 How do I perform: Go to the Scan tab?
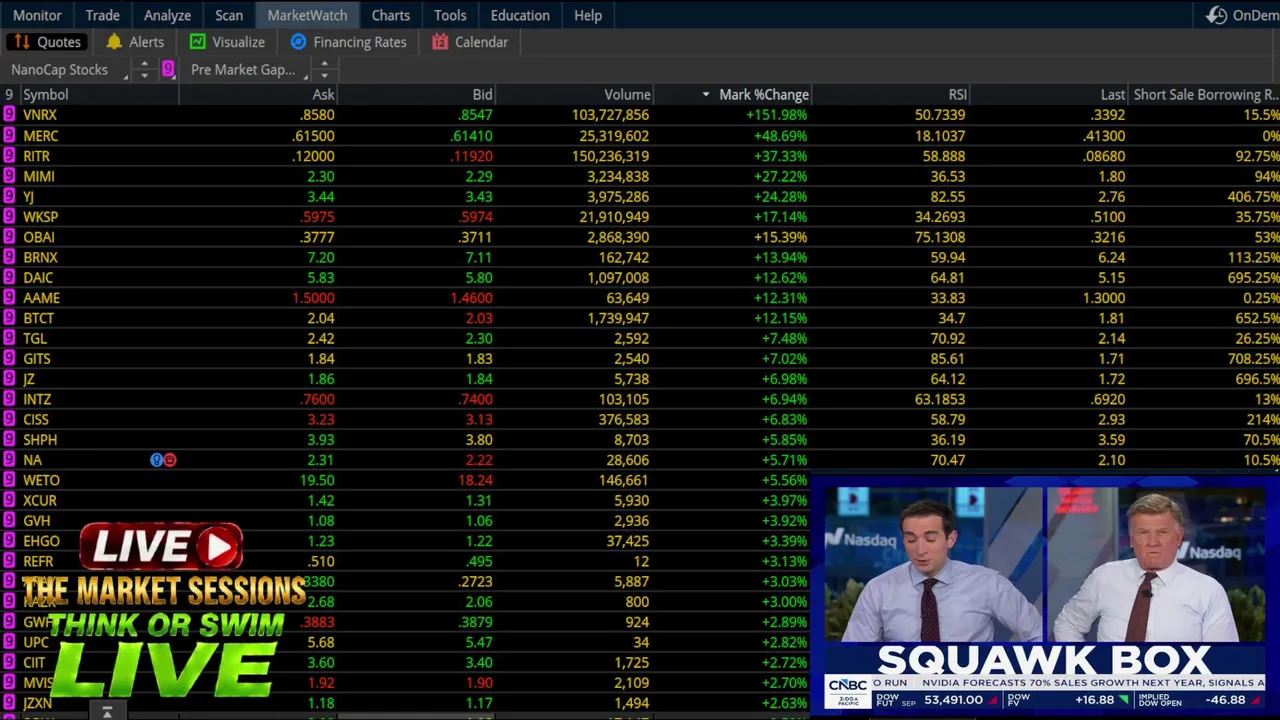click(229, 15)
